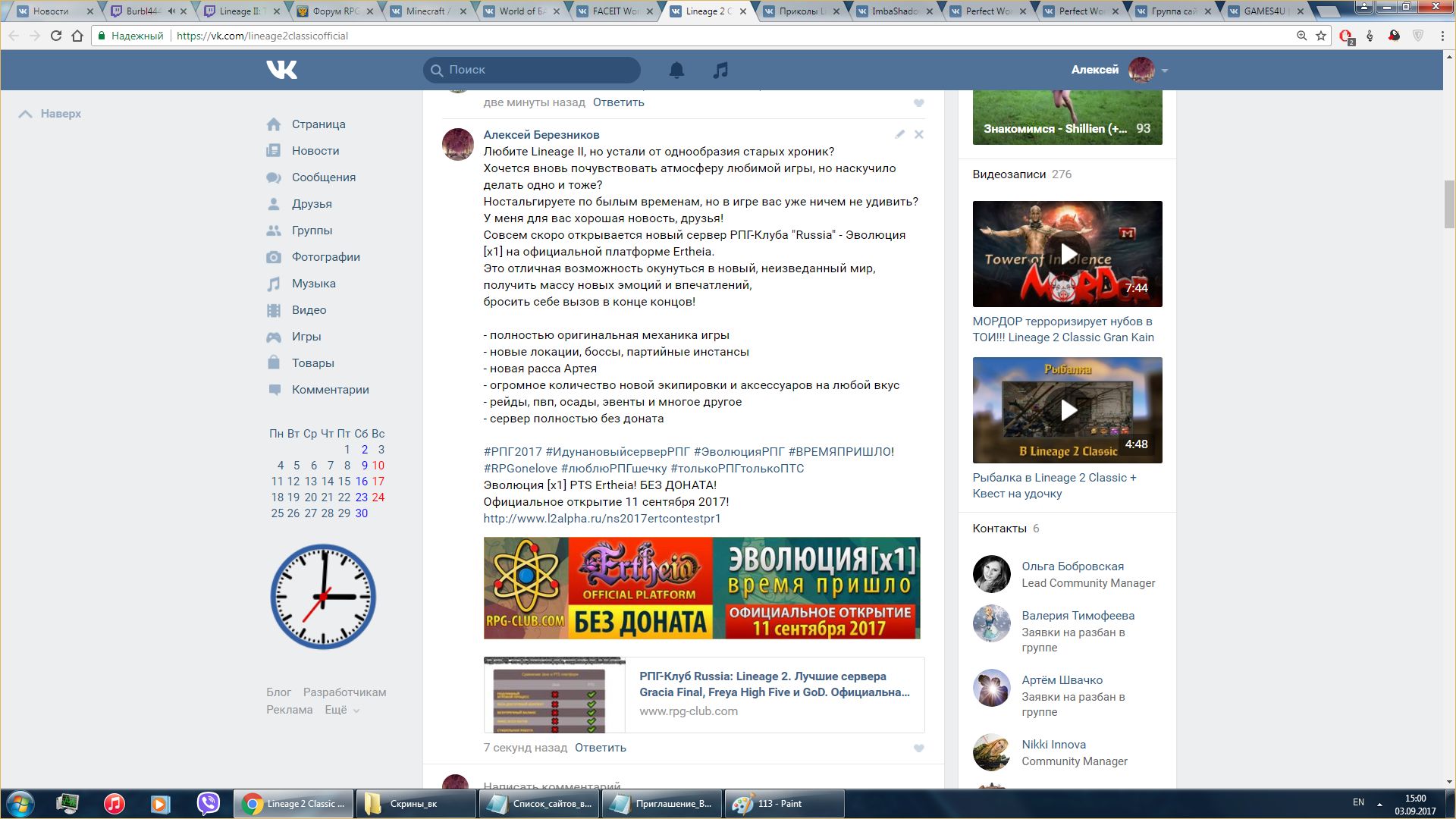Open the notifications bell

(x=676, y=70)
